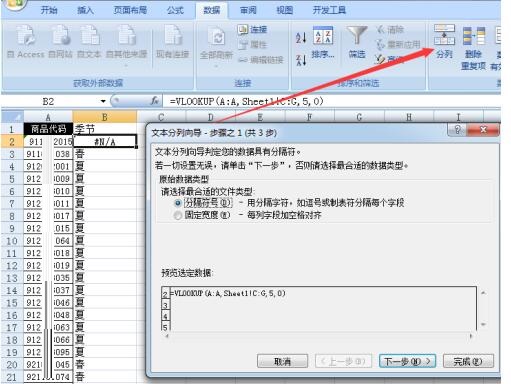The width and height of the screenshot is (511, 384).
Task: Sort ascending A to Z icon
Action: coord(301,38)
